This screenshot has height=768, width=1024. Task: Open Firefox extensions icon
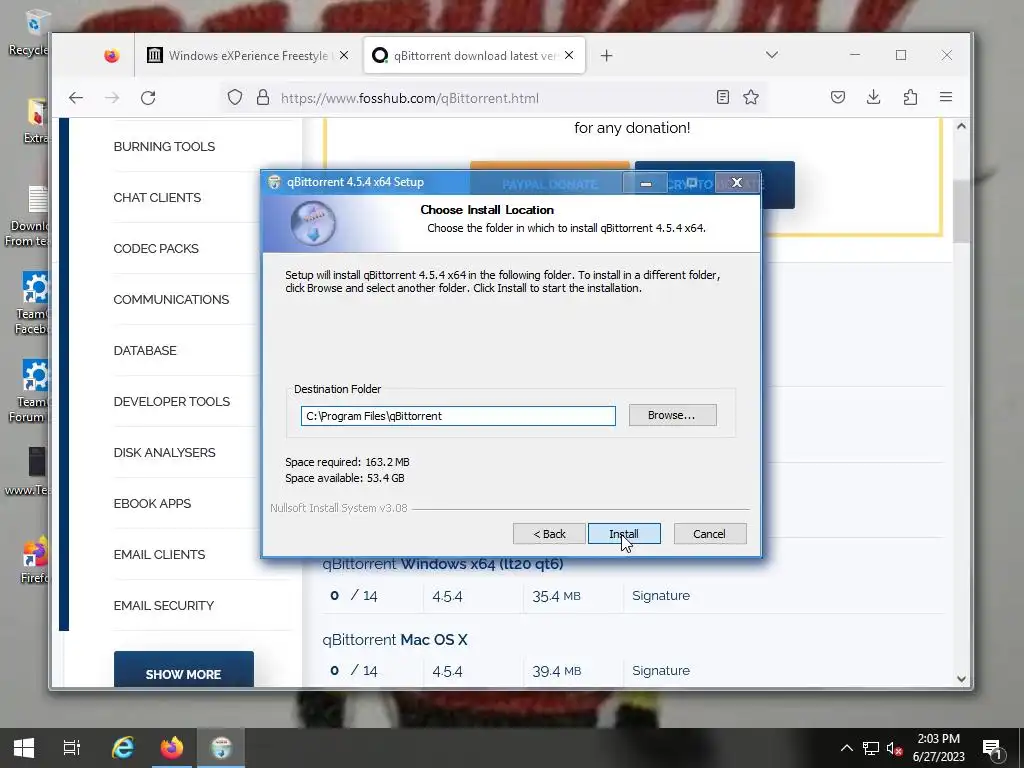click(x=910, y=98)
